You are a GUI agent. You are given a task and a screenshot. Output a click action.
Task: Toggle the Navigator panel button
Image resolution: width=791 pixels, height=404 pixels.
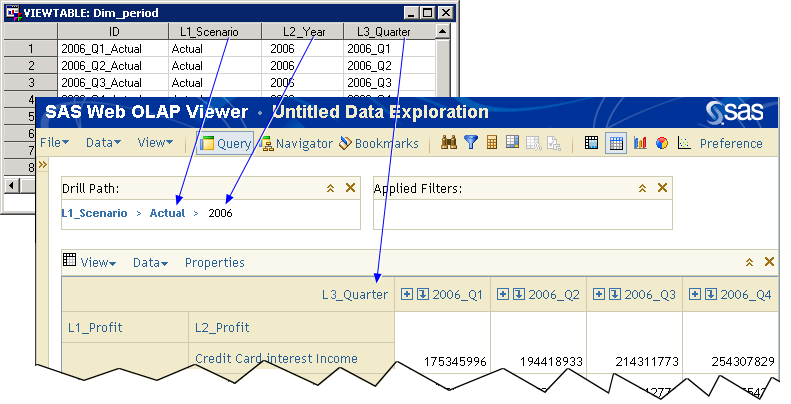pos(296,143)
